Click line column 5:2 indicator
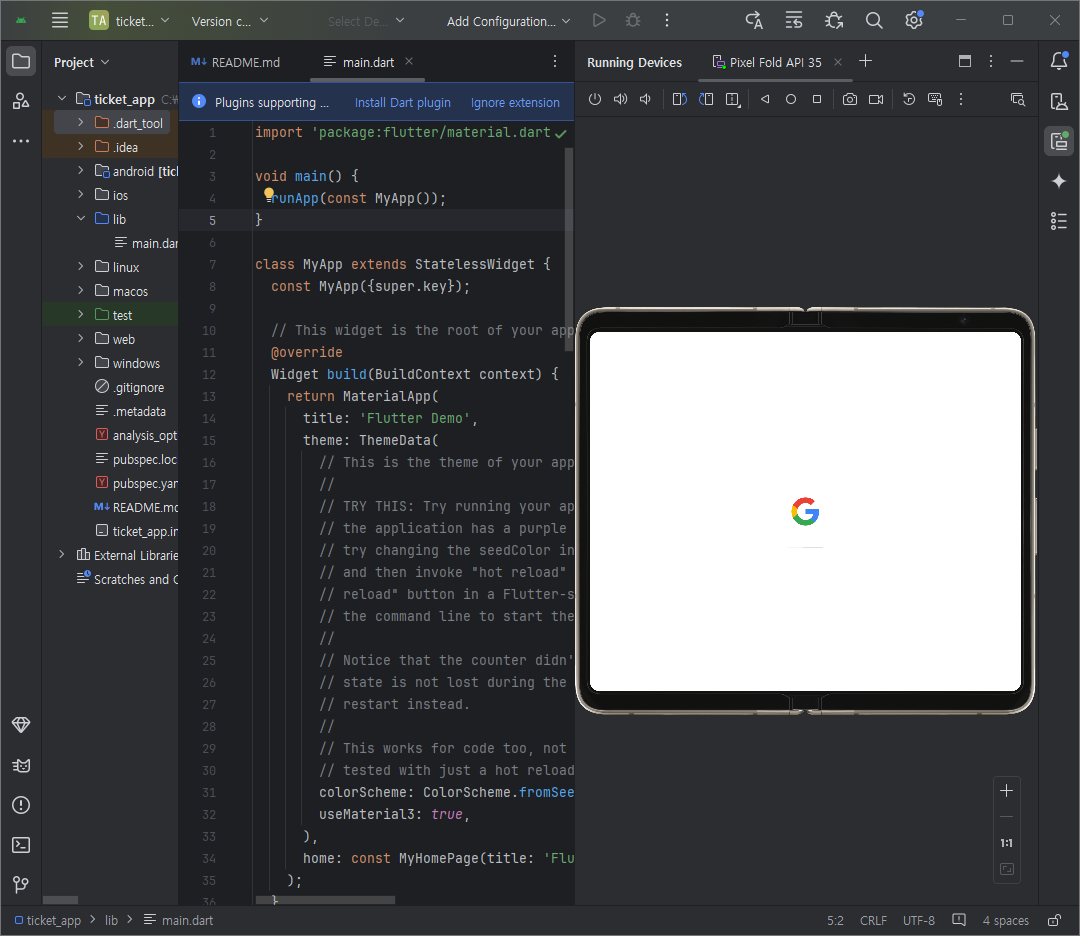 (835, 920)
